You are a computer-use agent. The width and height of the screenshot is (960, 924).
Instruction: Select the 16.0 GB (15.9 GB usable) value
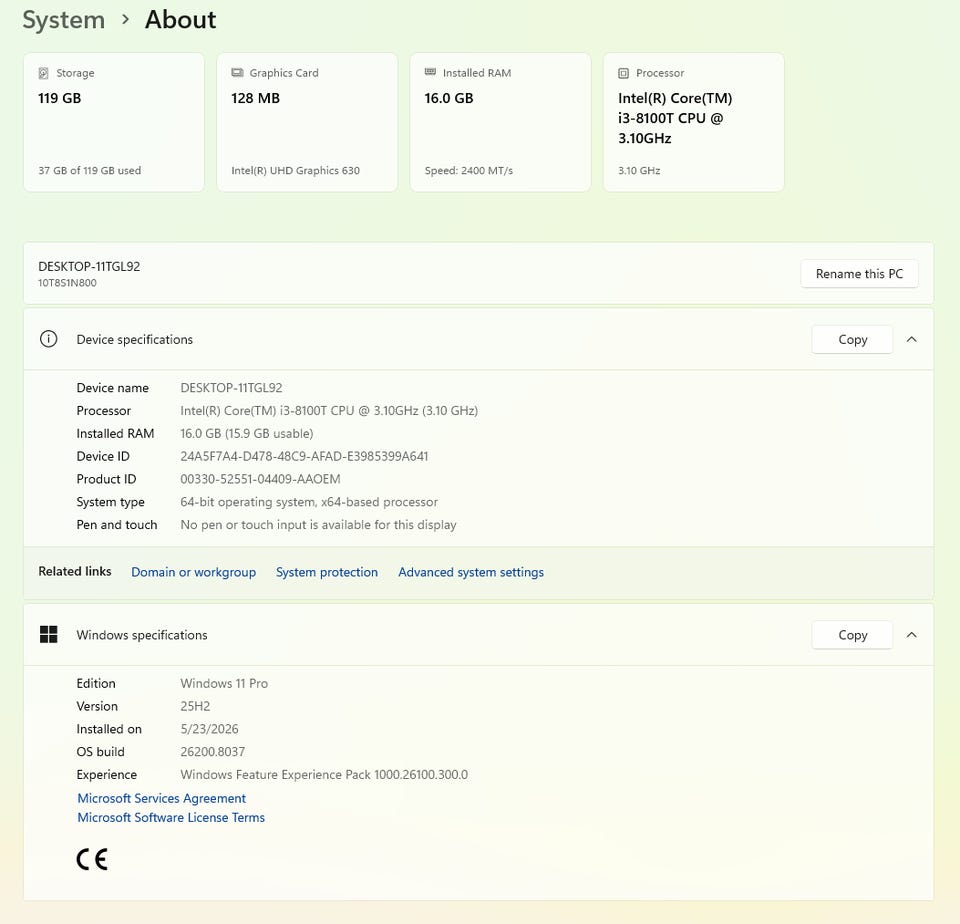[247, 434]
